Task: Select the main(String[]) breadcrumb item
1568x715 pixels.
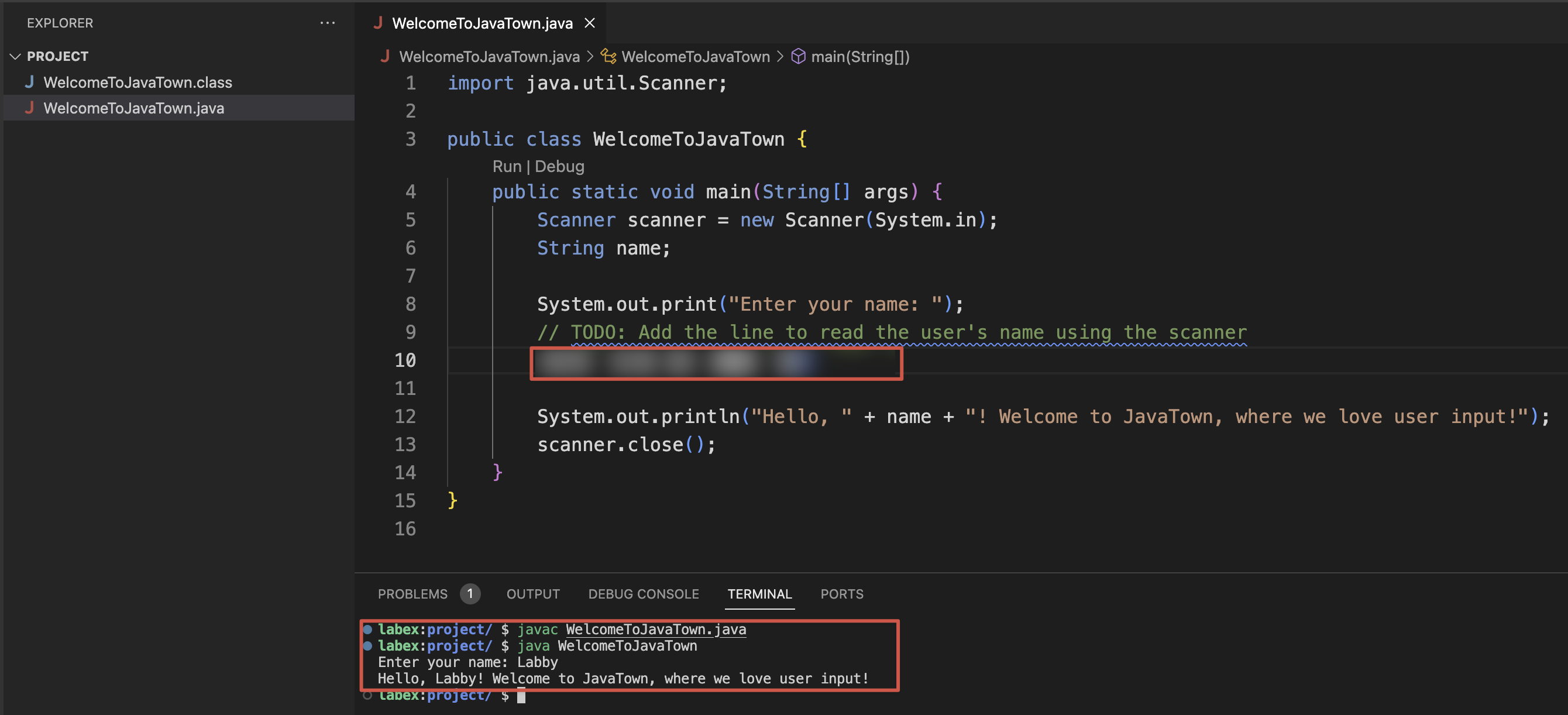Action: click(859, 57)
